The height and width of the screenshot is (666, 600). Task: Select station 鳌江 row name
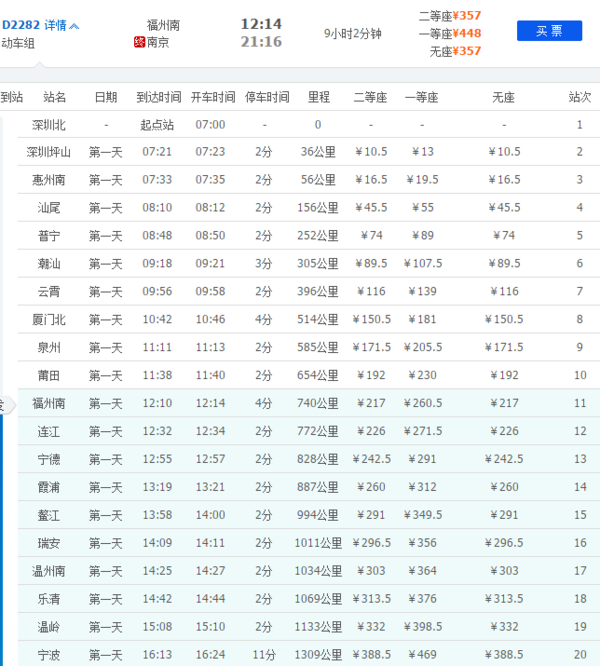48,515
